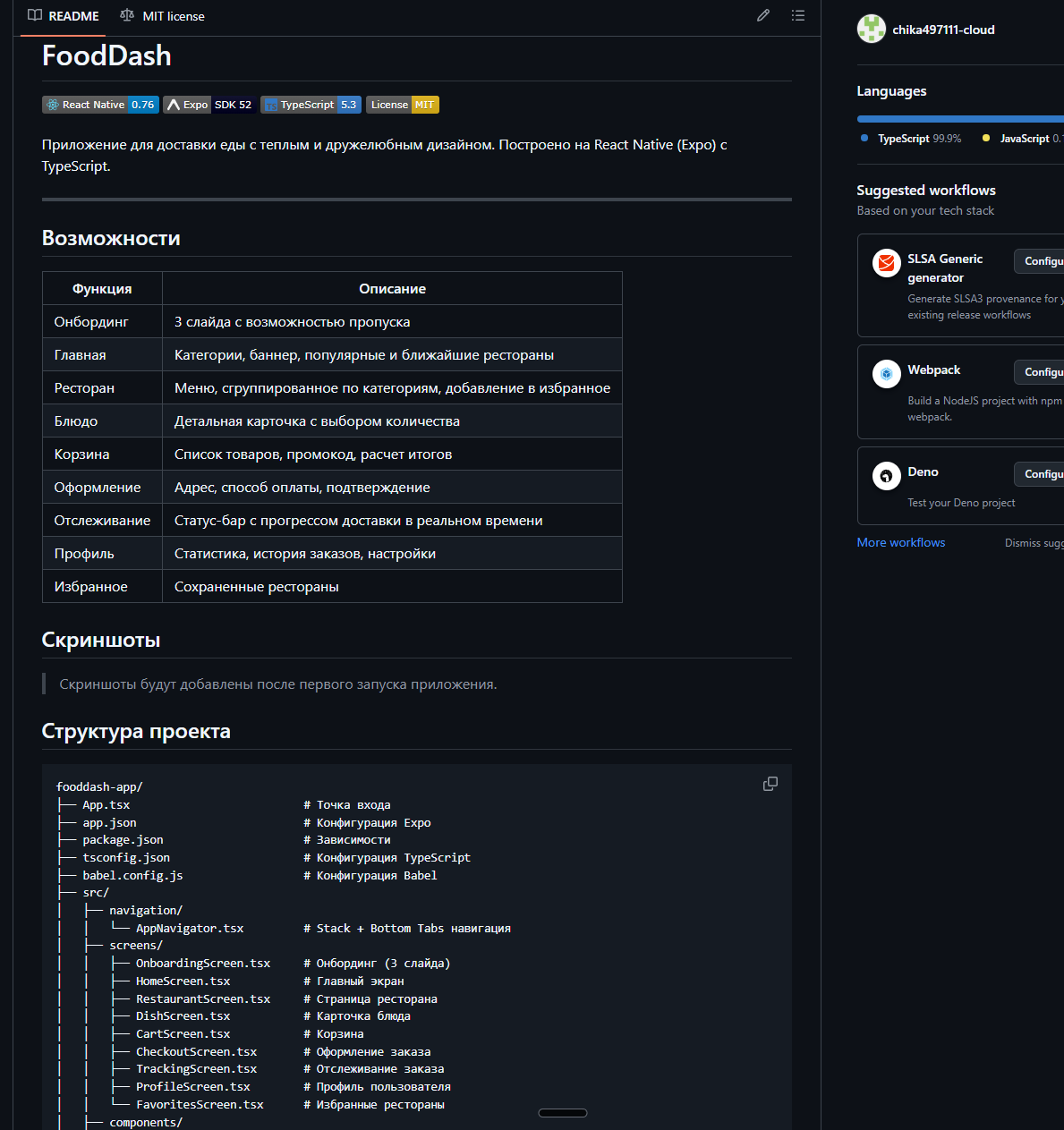Switch to the MIT license tab

click(162, 16)
